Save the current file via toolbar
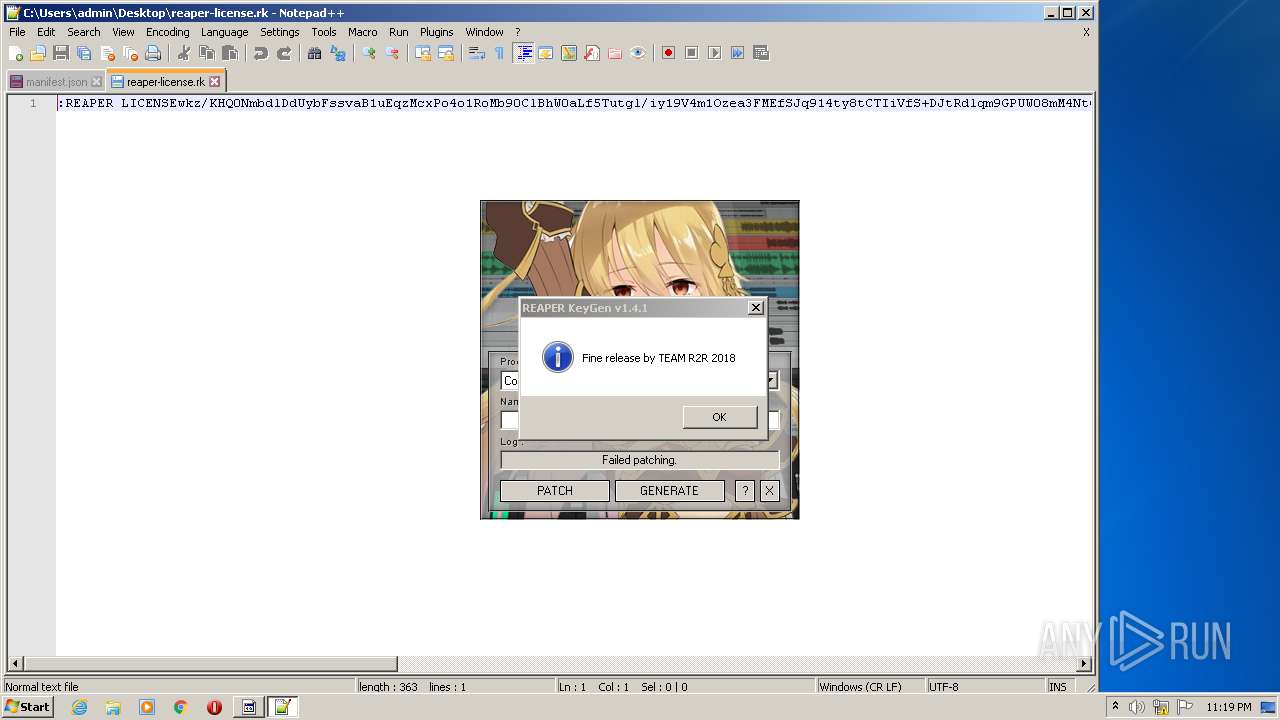The image size is (1280, 720). click(61, 53)
